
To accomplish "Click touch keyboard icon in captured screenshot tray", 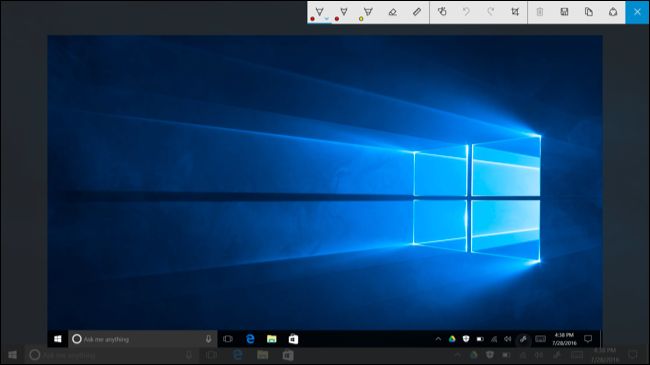I will (x=540, y=339).
